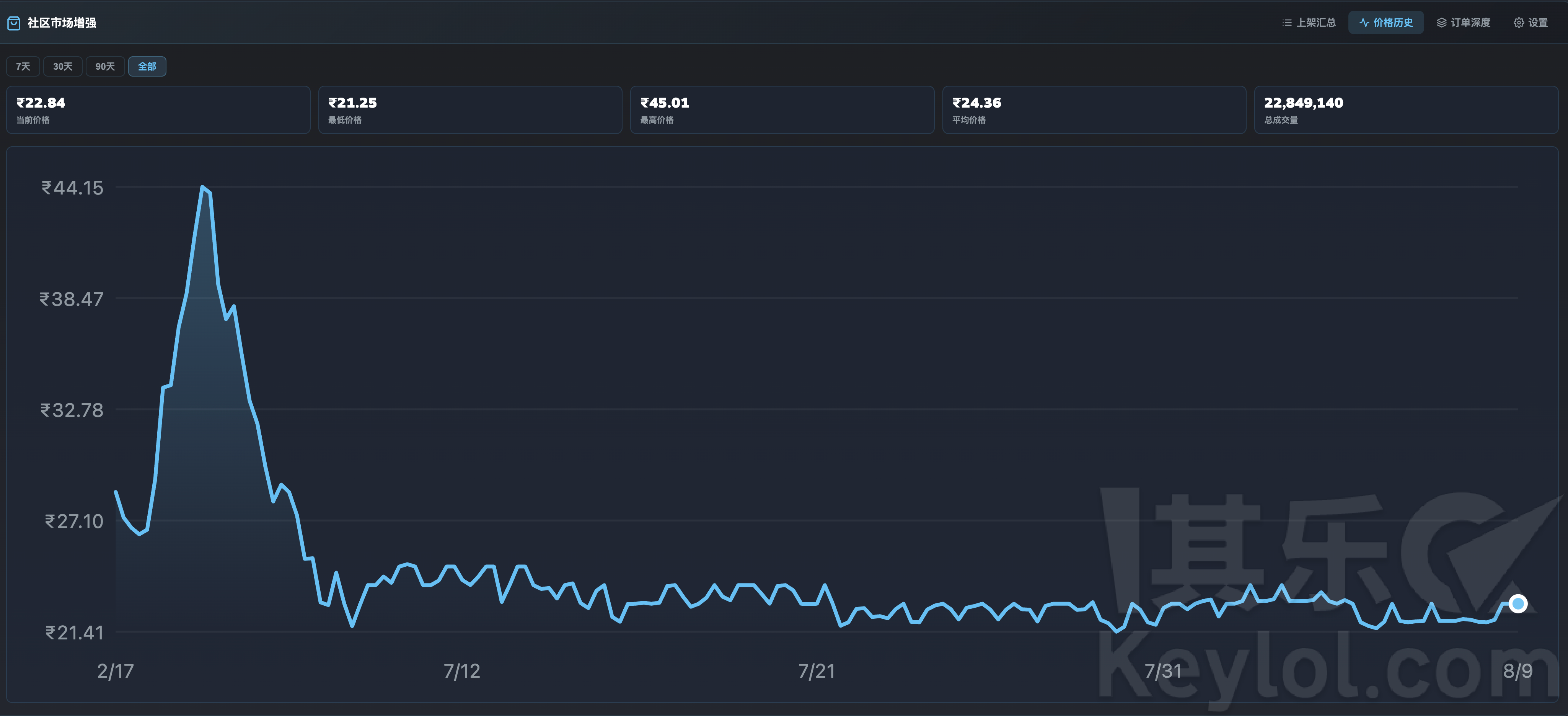Click the layers icon beside 订单深度

1441,23
